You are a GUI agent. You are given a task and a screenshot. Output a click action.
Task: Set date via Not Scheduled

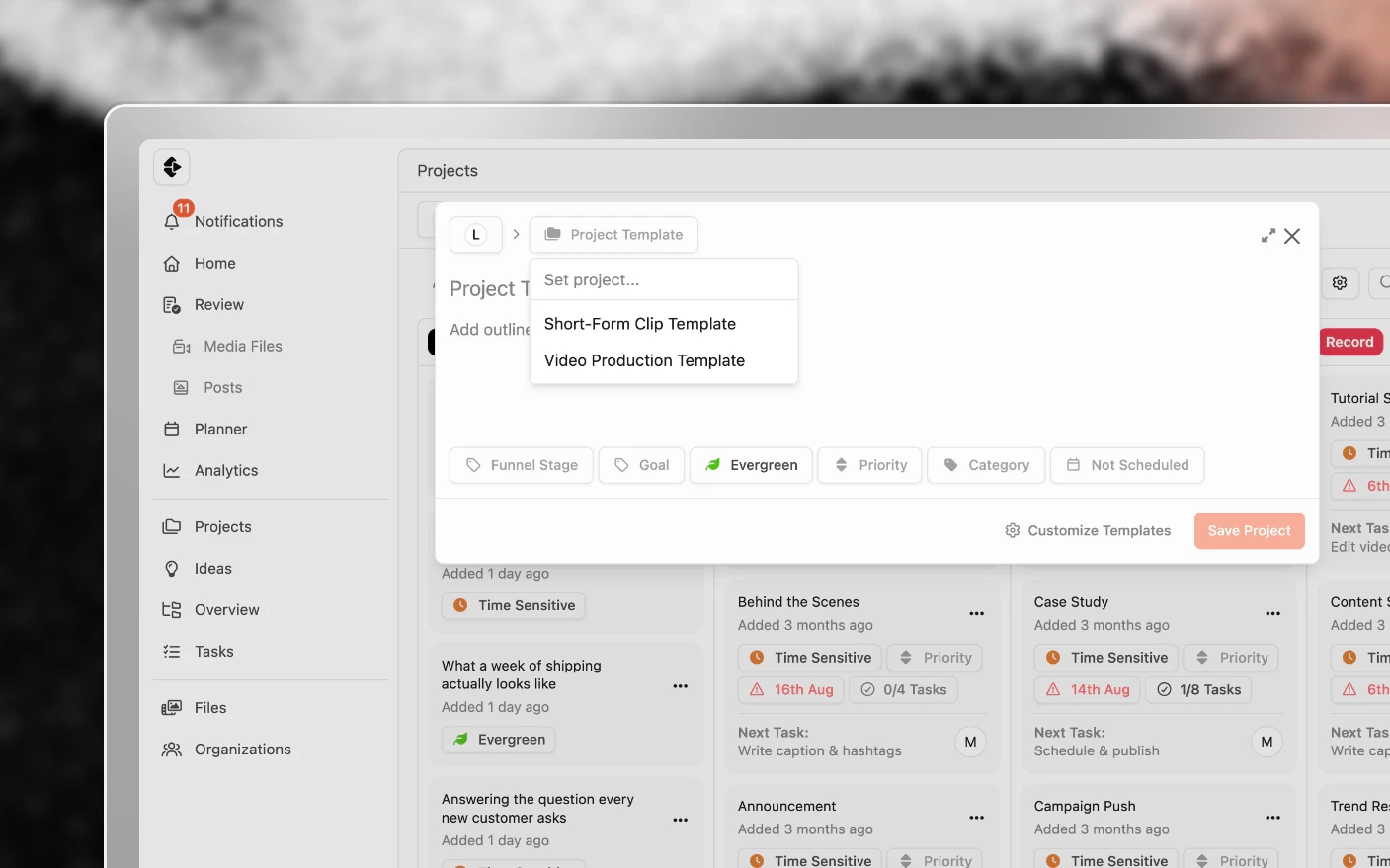pyautogui.click(x=1127, y=465)
